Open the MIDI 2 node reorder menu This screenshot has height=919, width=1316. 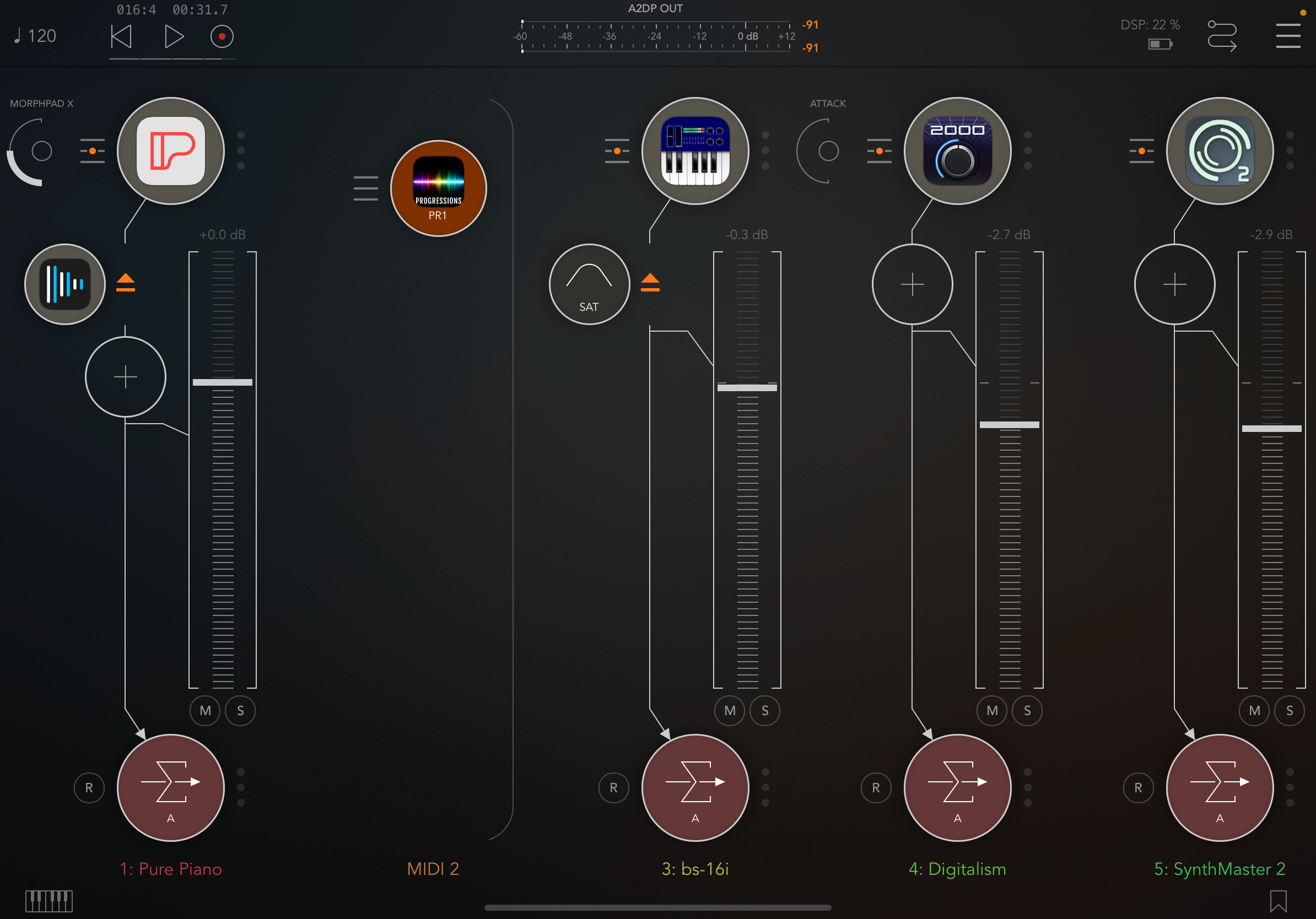[366, 188]
